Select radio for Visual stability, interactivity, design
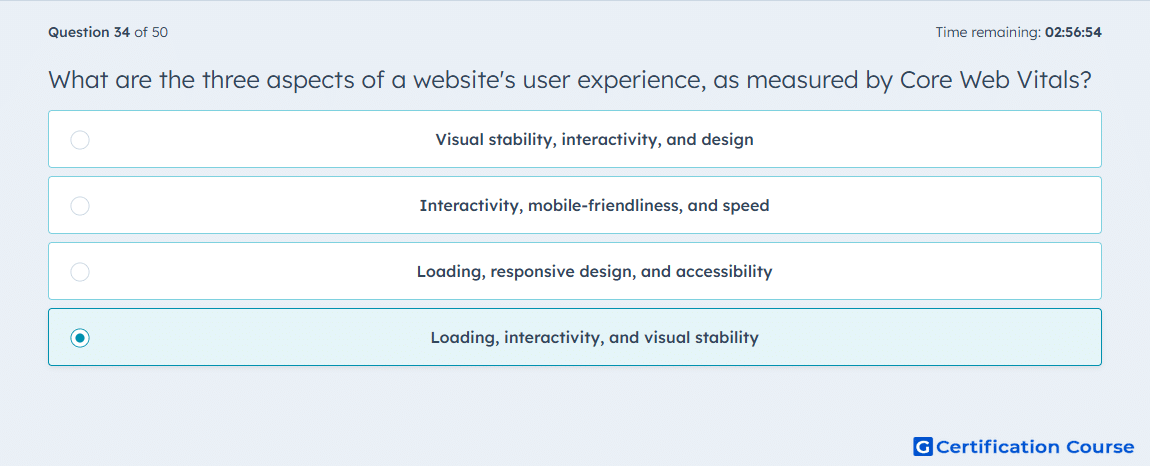This screenshot has width=1150, height=466. (80, 139)
